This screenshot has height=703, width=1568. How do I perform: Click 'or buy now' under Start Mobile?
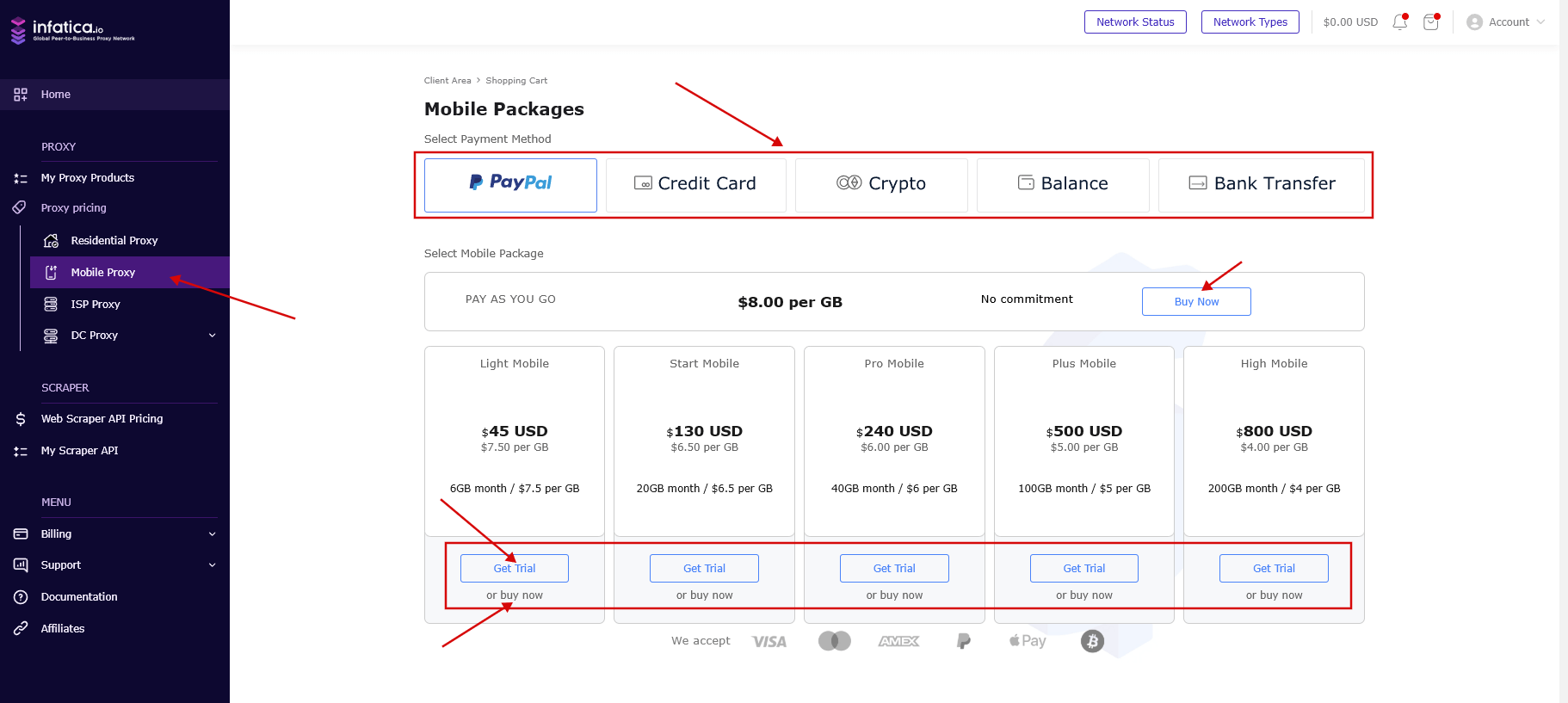pyautogui.click(x=704, y=595)
